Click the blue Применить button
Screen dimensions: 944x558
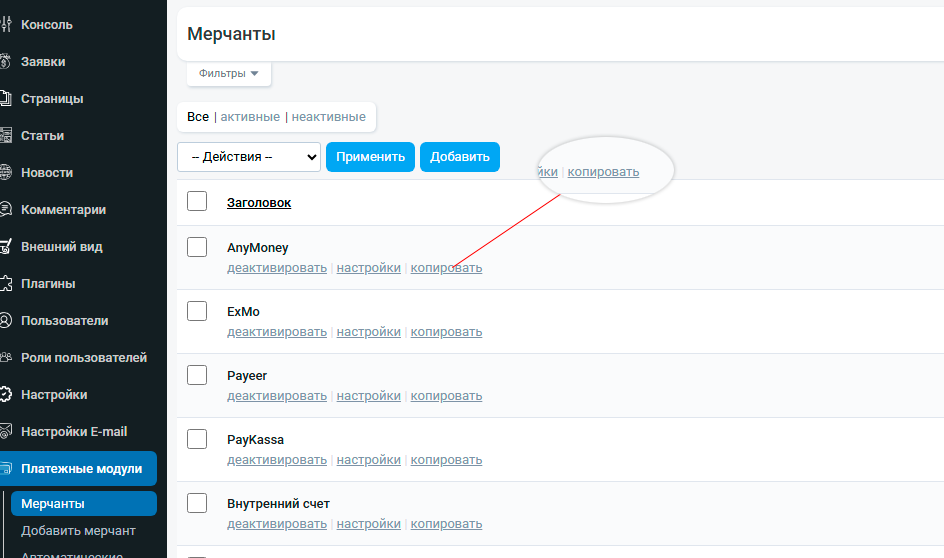tap(370, 157)
